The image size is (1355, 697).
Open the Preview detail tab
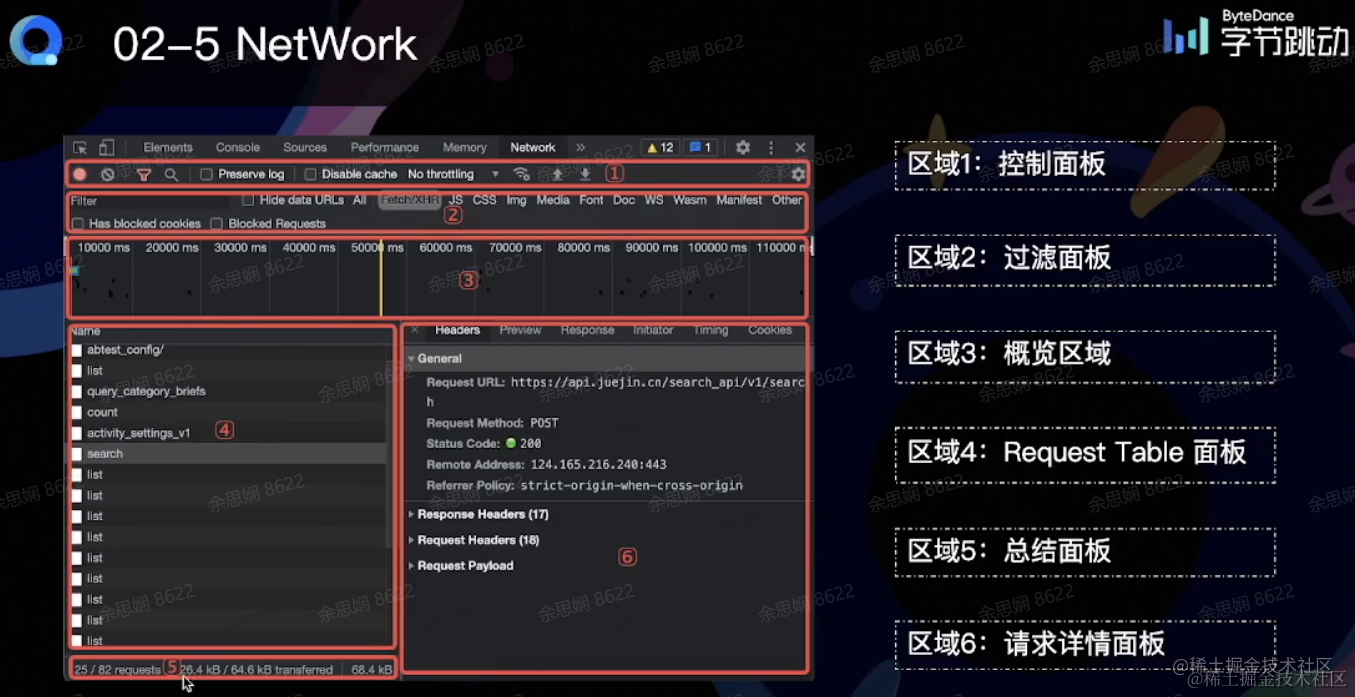click(x=520, y=330)
